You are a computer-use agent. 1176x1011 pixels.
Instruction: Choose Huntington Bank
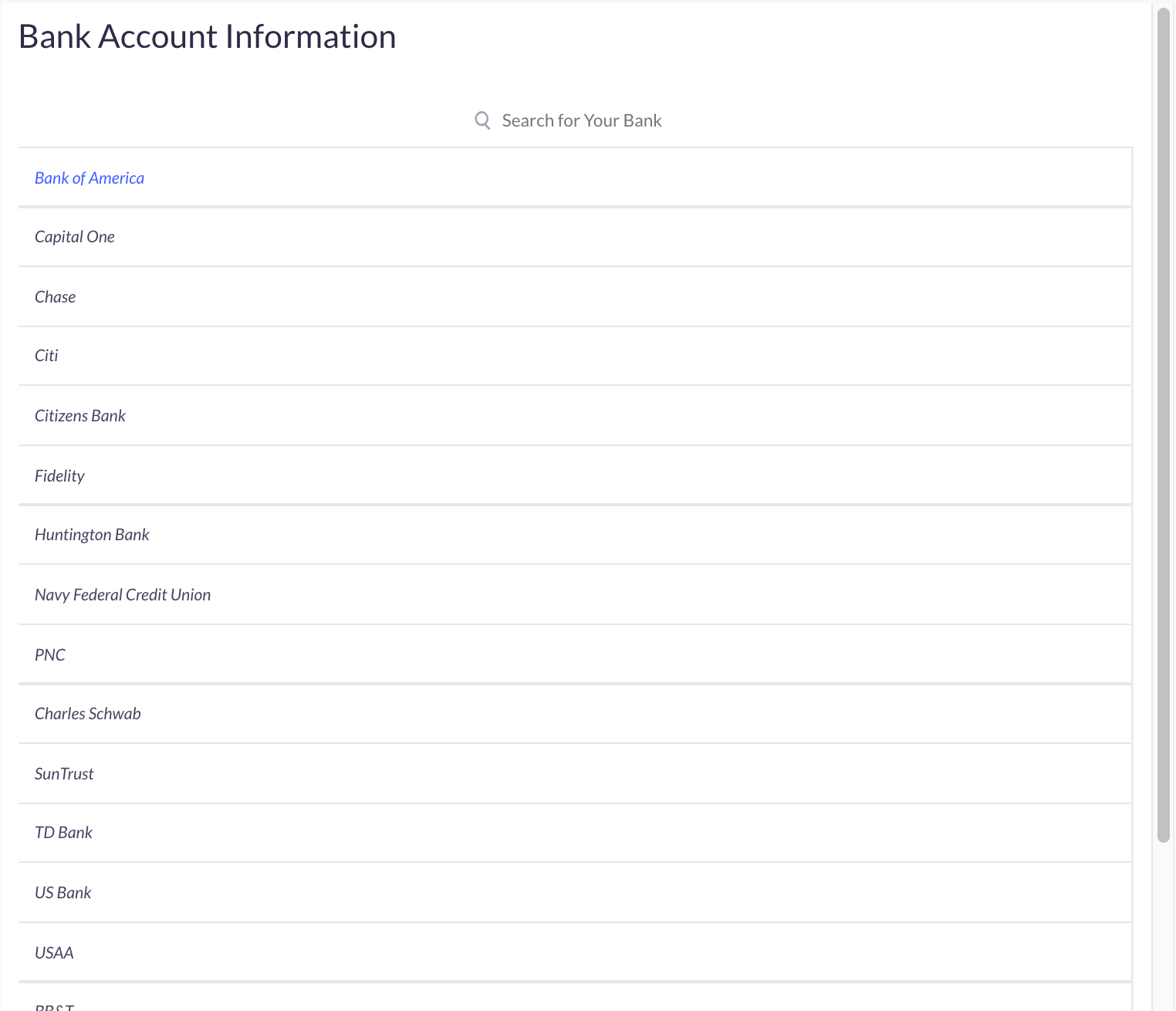(575, 535)
